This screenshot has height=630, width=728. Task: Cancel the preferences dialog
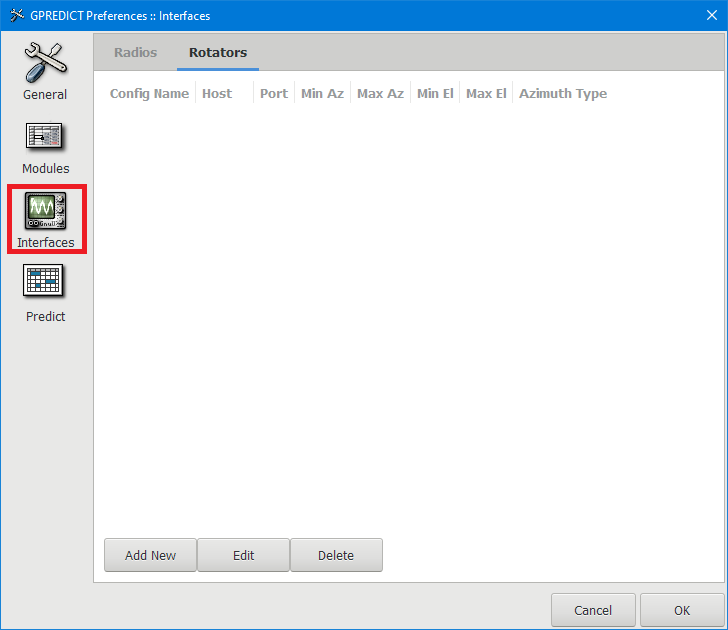[x=593, y=610]
